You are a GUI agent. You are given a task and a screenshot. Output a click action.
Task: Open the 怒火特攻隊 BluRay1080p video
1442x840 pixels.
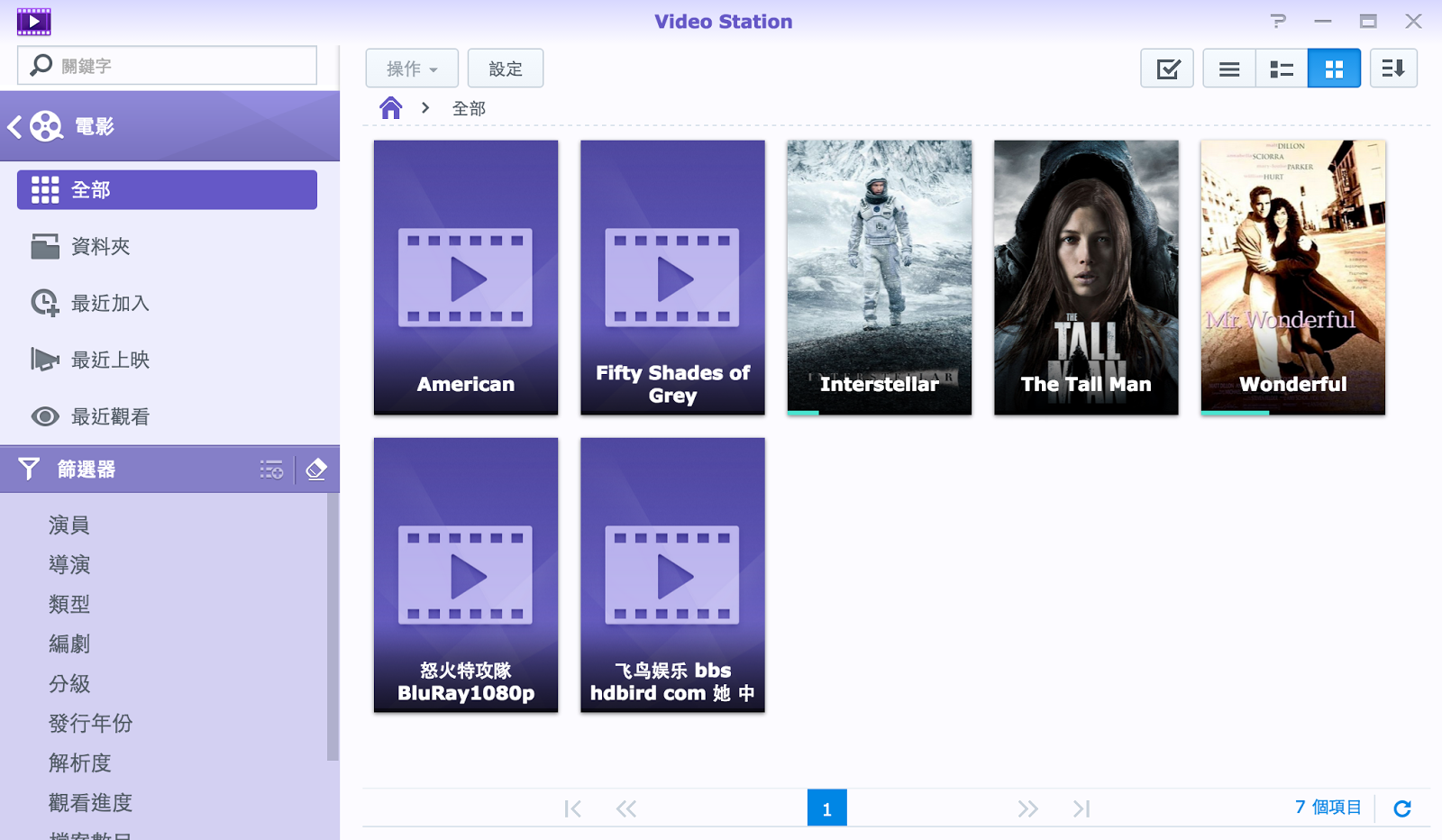466,575
